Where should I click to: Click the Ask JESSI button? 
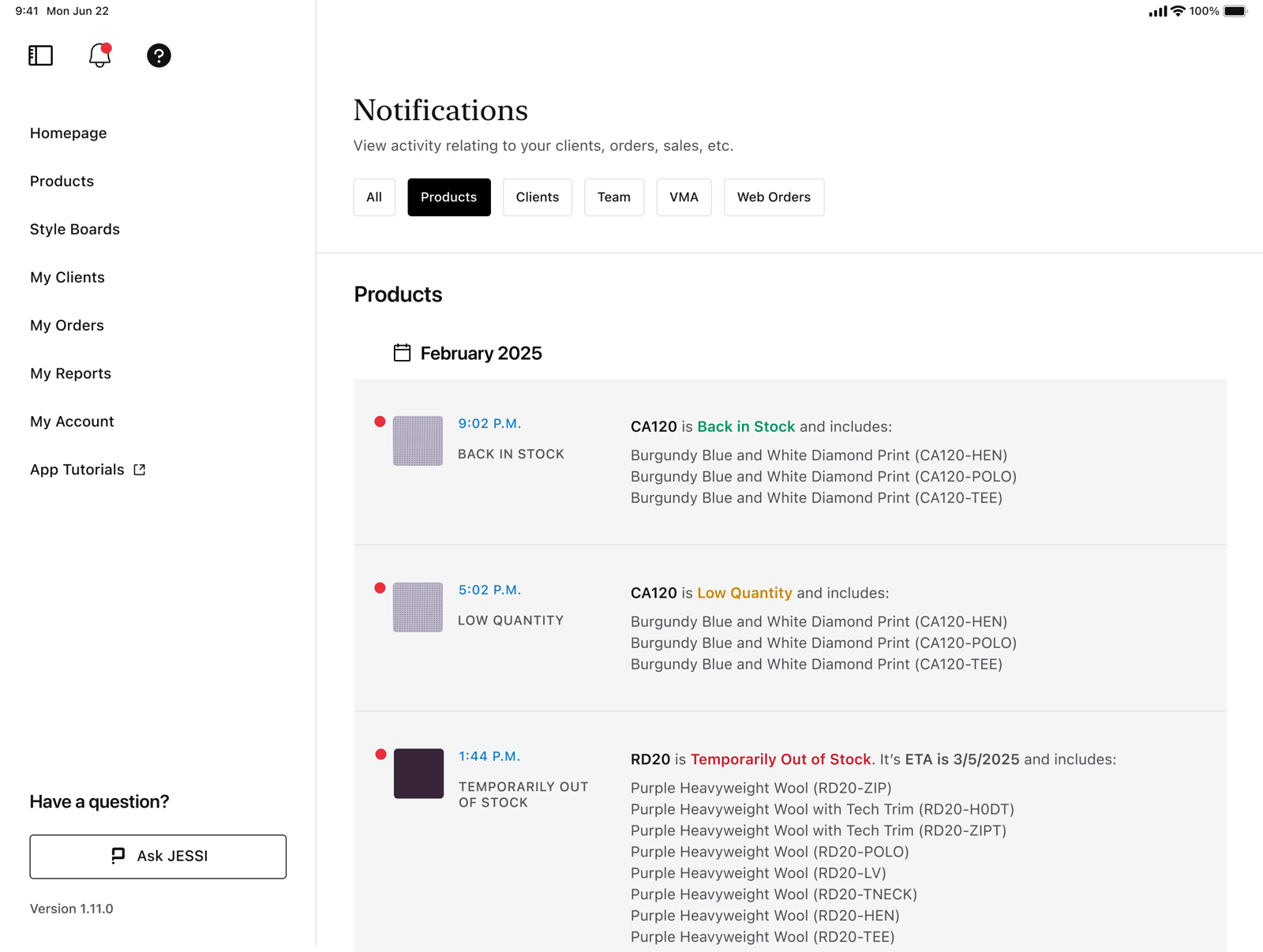(158, 856)
